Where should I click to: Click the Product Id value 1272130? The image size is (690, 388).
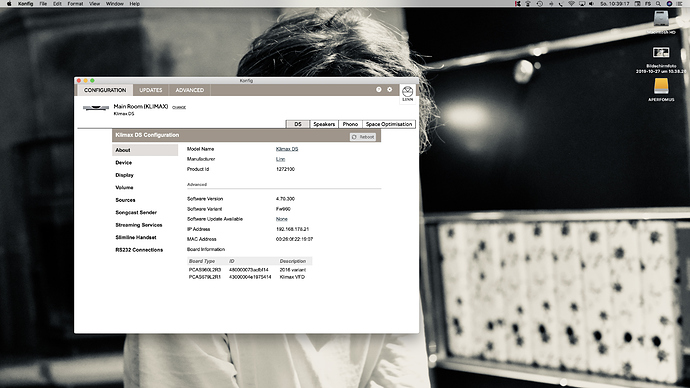[x=285, y=169]
